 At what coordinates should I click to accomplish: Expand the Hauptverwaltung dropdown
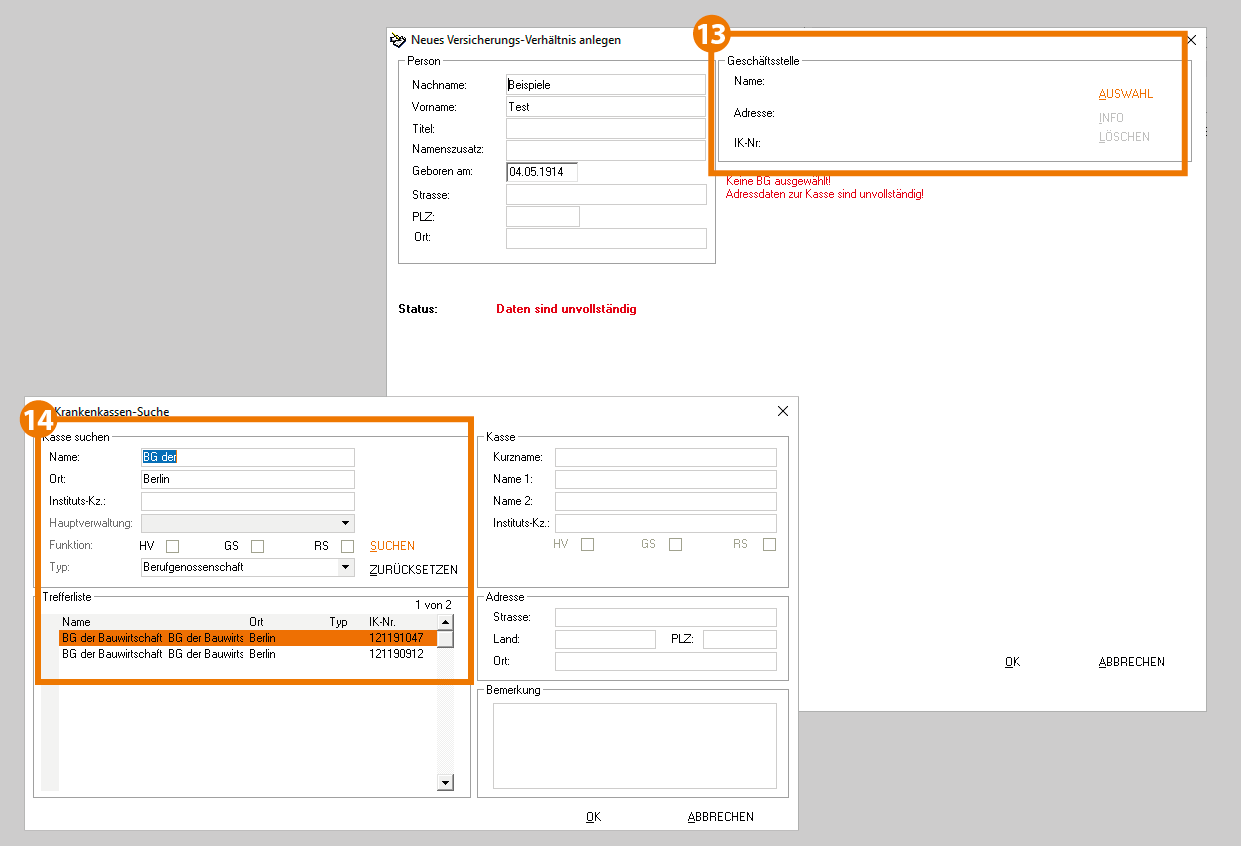(x=346, y=523)
